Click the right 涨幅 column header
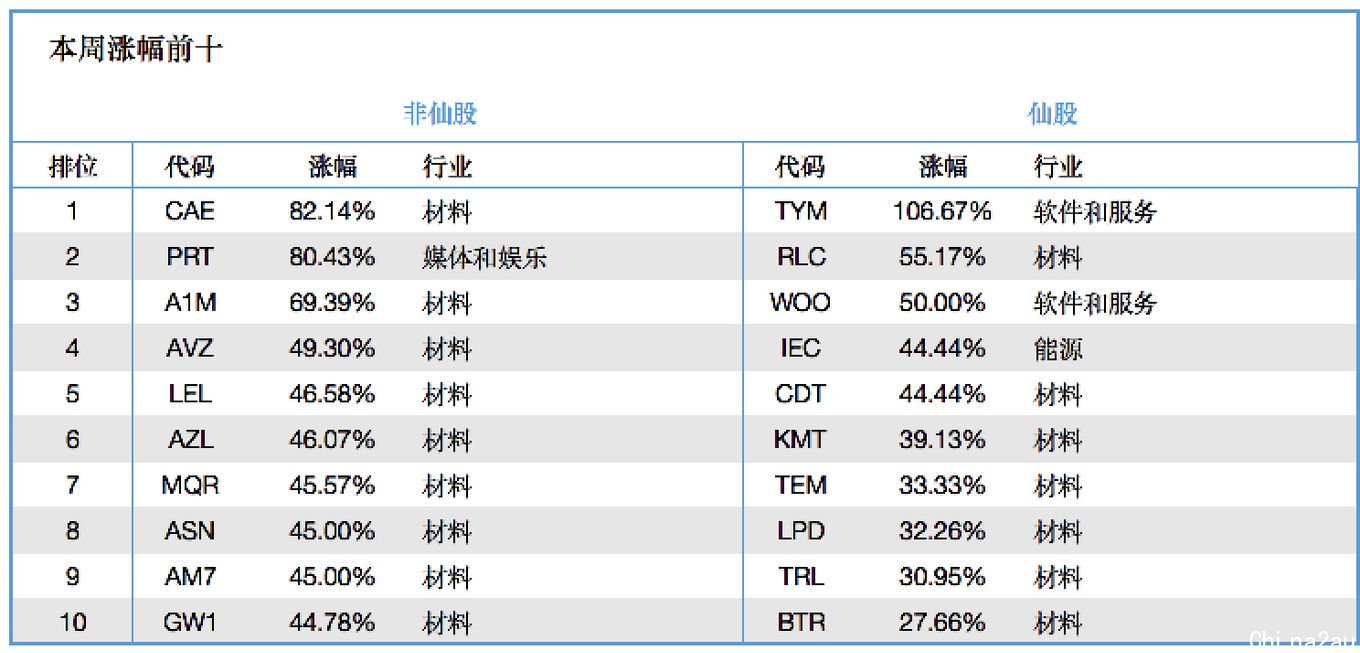 pyautogui.click(x=944, y=166)
